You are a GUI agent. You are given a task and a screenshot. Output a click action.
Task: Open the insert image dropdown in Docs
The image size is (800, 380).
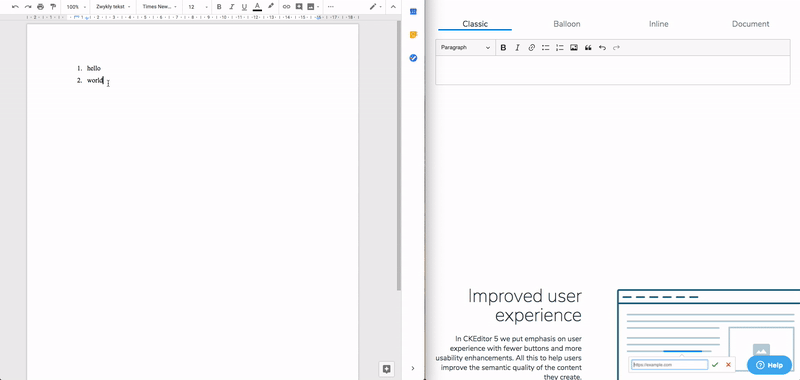coord(313,7)
